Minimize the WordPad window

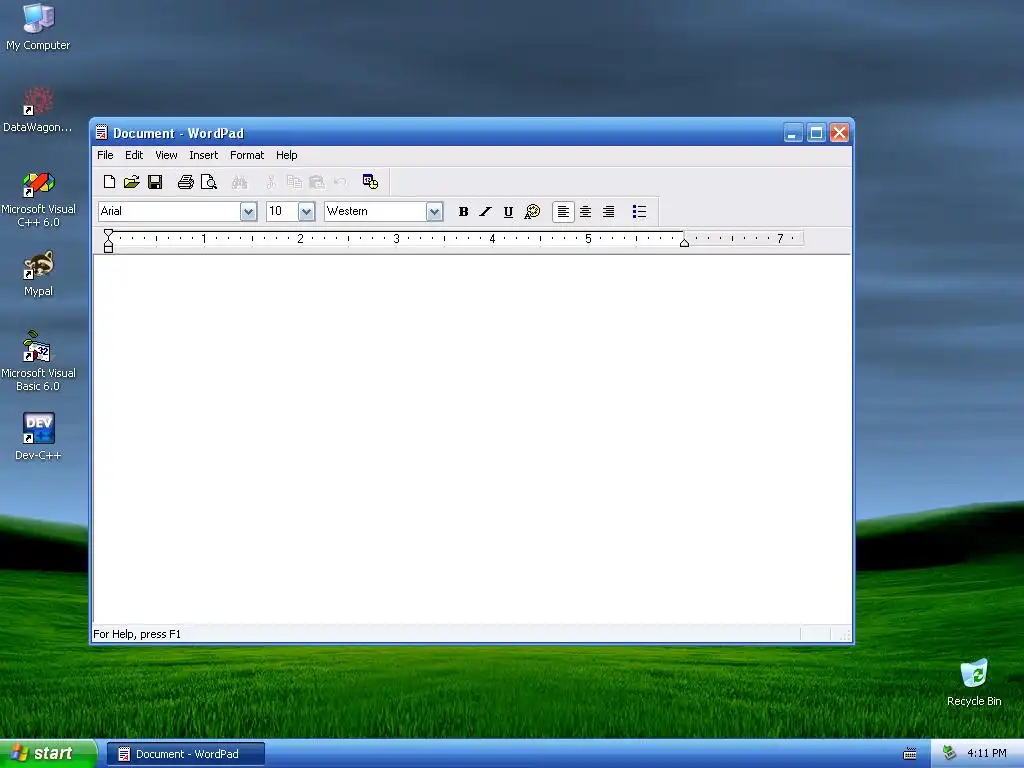pos(793,133)
